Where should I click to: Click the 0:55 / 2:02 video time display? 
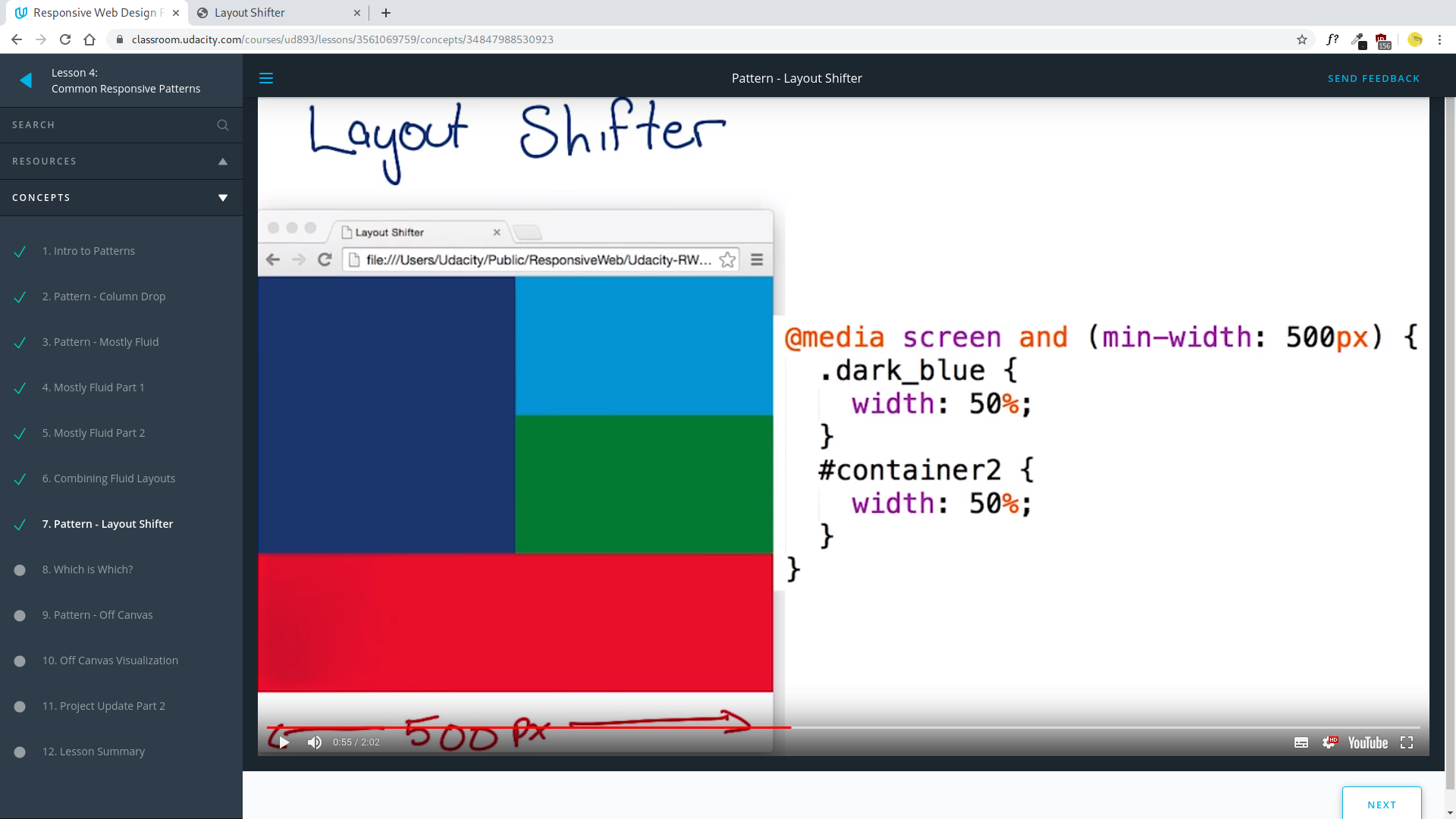point(356,742)
